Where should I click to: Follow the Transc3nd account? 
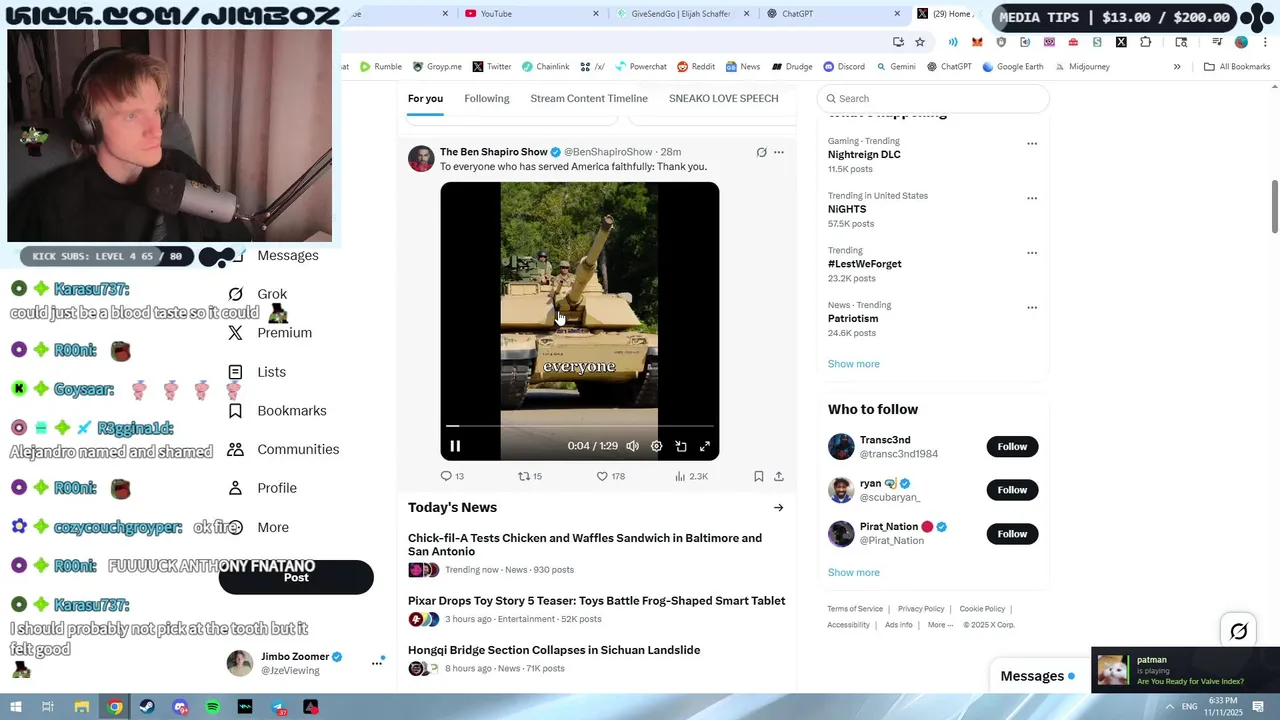pyautogui.click(x=1012, y=446)
